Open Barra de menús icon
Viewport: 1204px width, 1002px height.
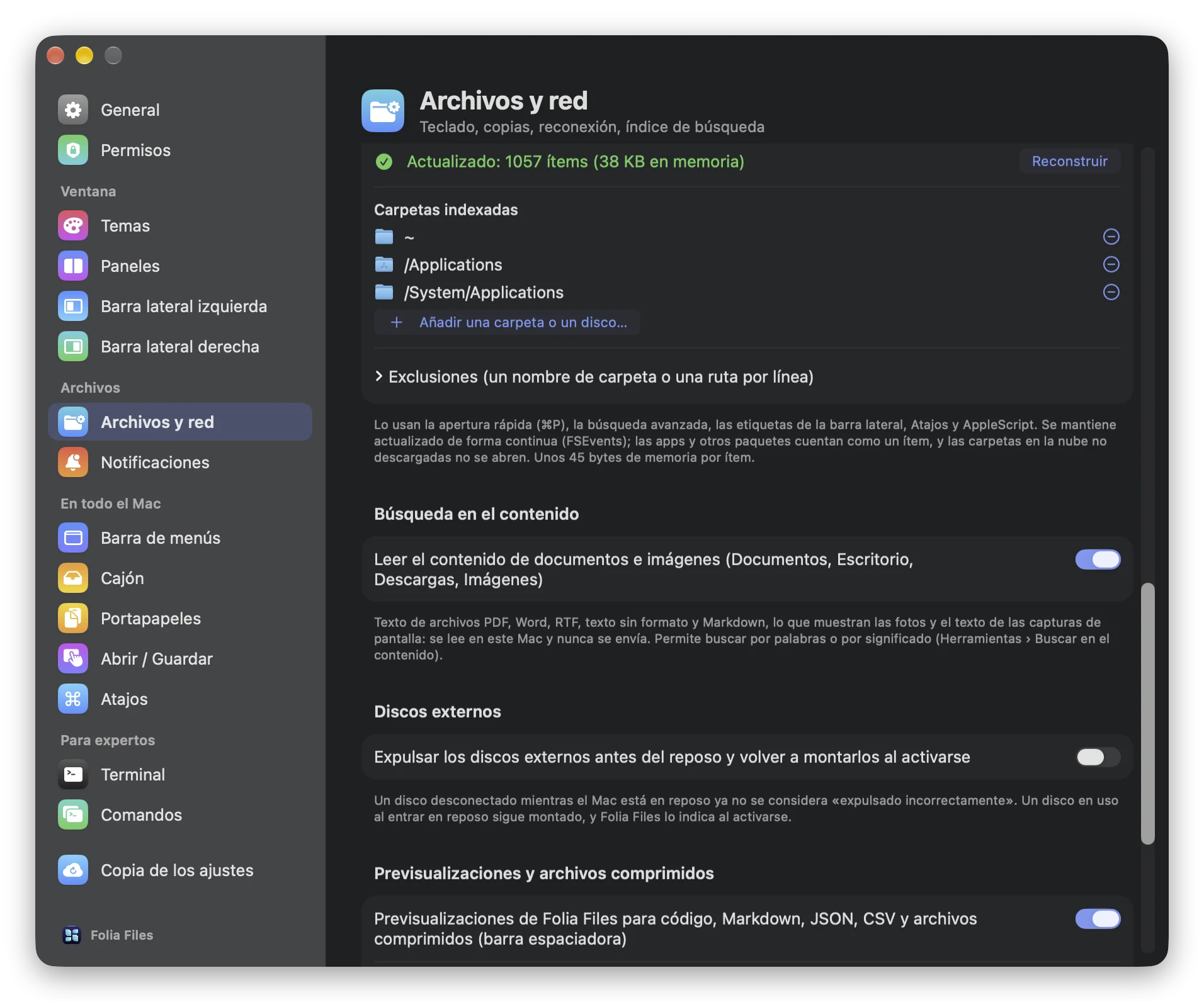click(x=73, y=538)
